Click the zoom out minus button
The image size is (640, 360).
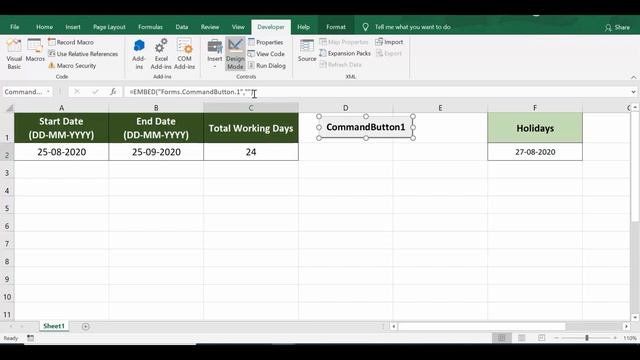pyautogui.click(x=556, y=338)
